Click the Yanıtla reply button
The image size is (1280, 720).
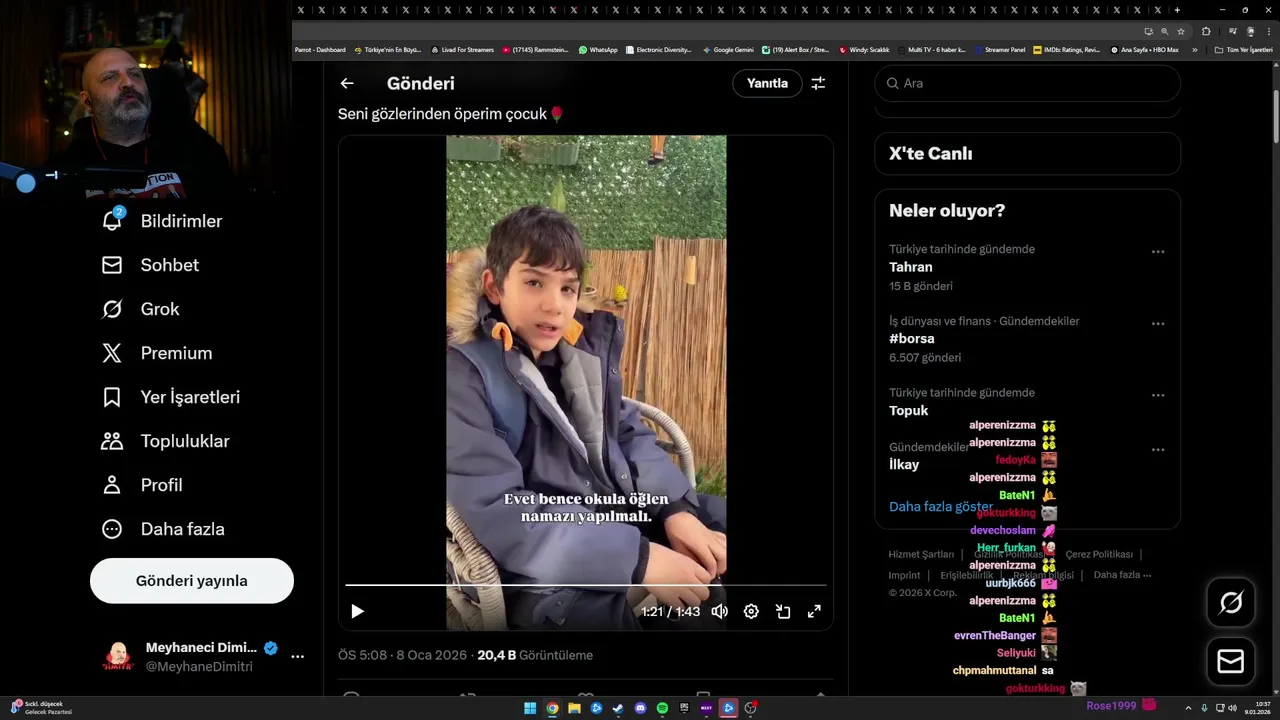point(767,84)
